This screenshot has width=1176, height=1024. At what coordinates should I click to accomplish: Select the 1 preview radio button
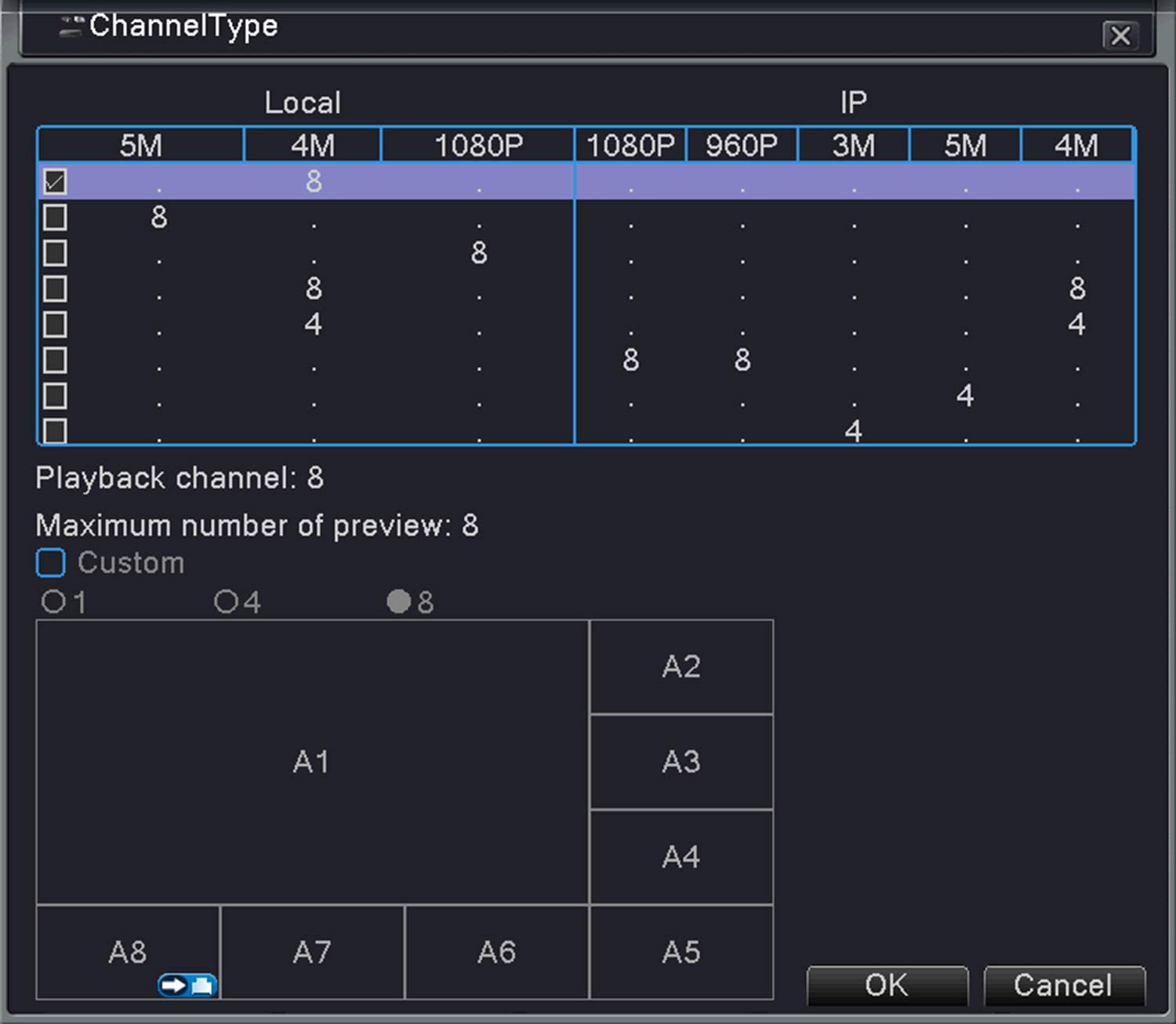tap(53, 601)
